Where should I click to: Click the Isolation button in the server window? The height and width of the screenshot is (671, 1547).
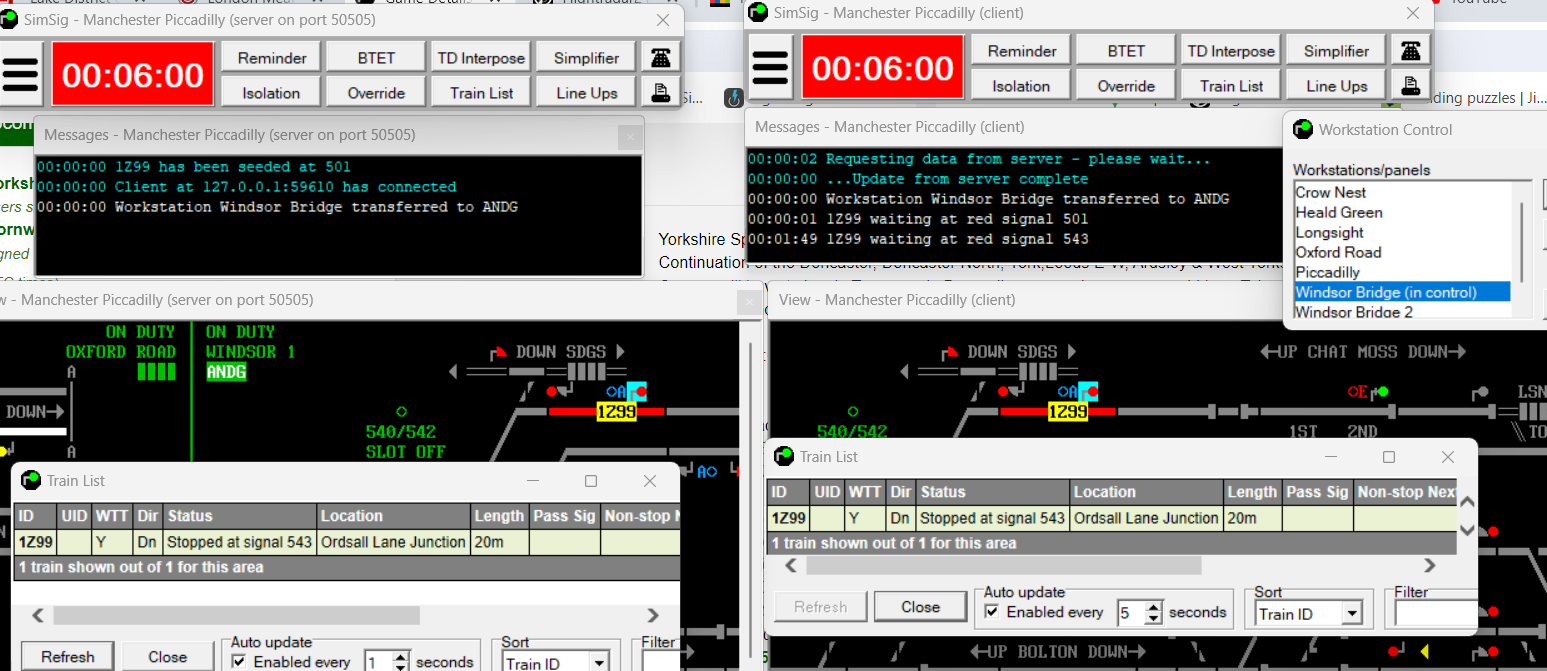(272, 93)
